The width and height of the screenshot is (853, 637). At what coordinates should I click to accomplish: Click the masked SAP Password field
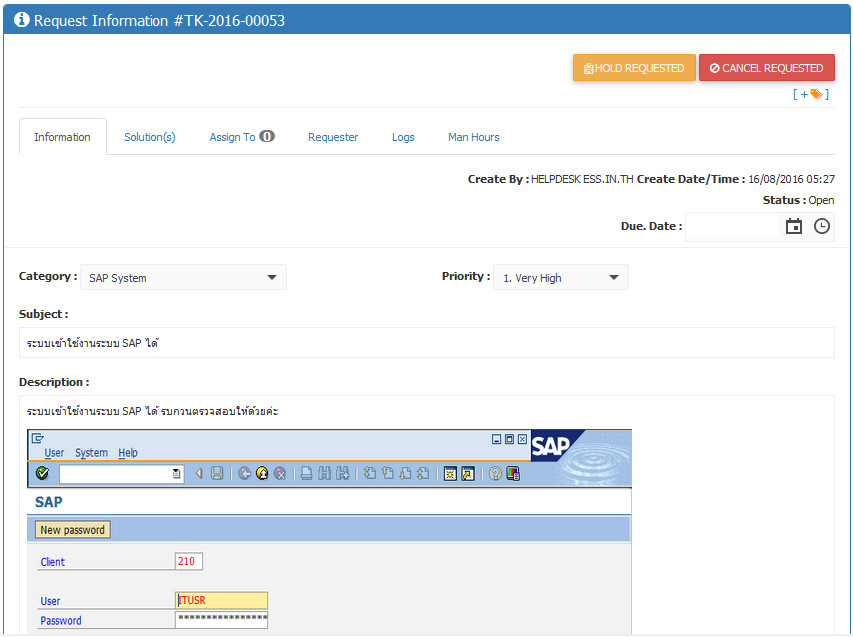(x=221, y=620)
